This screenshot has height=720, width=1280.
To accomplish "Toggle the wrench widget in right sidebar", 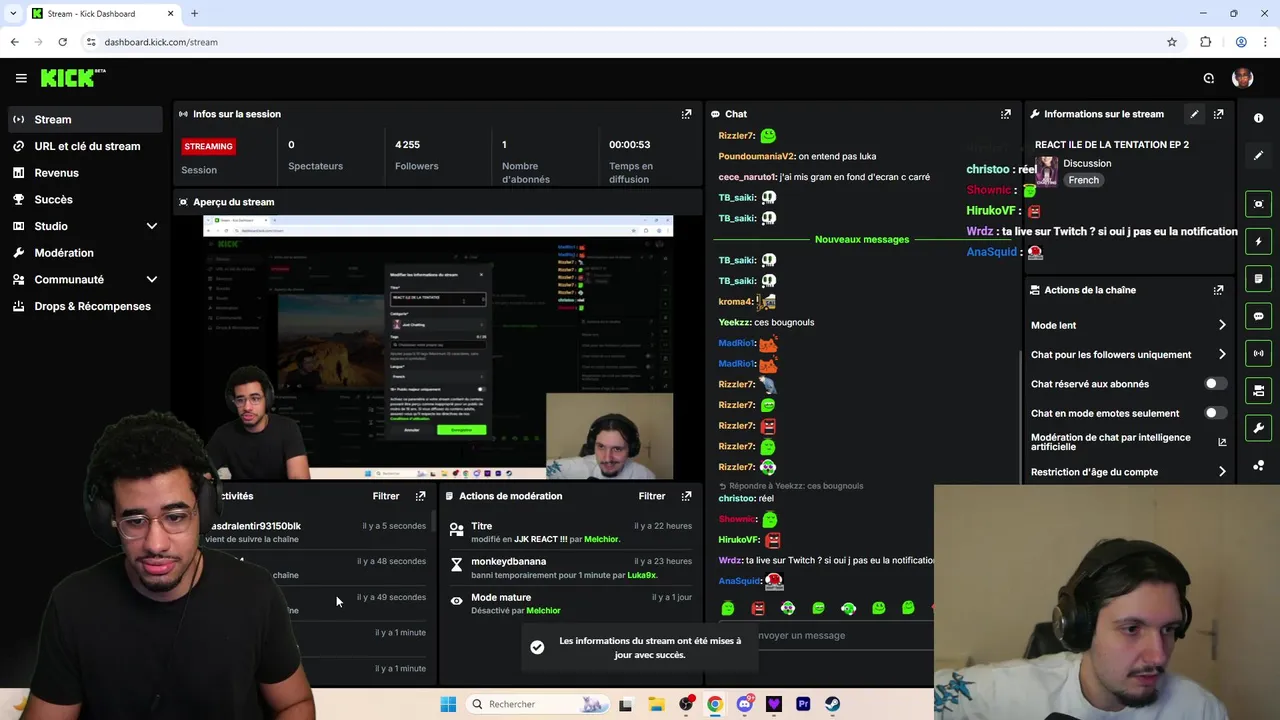I will click(x=1258, y=428).
